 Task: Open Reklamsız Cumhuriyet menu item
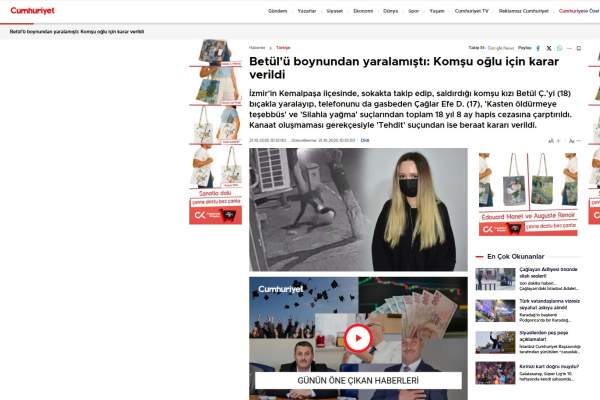tap(523, 11)
